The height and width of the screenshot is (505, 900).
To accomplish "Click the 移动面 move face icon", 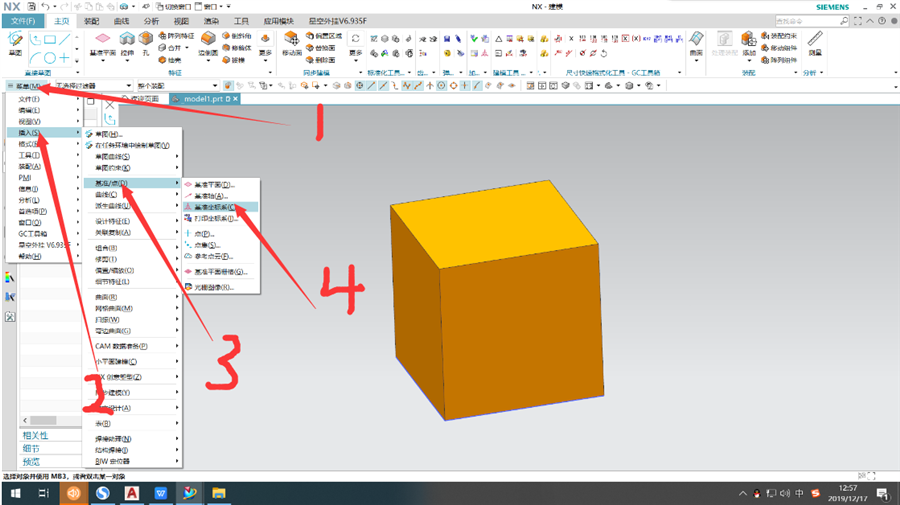I will click(292, 39).
